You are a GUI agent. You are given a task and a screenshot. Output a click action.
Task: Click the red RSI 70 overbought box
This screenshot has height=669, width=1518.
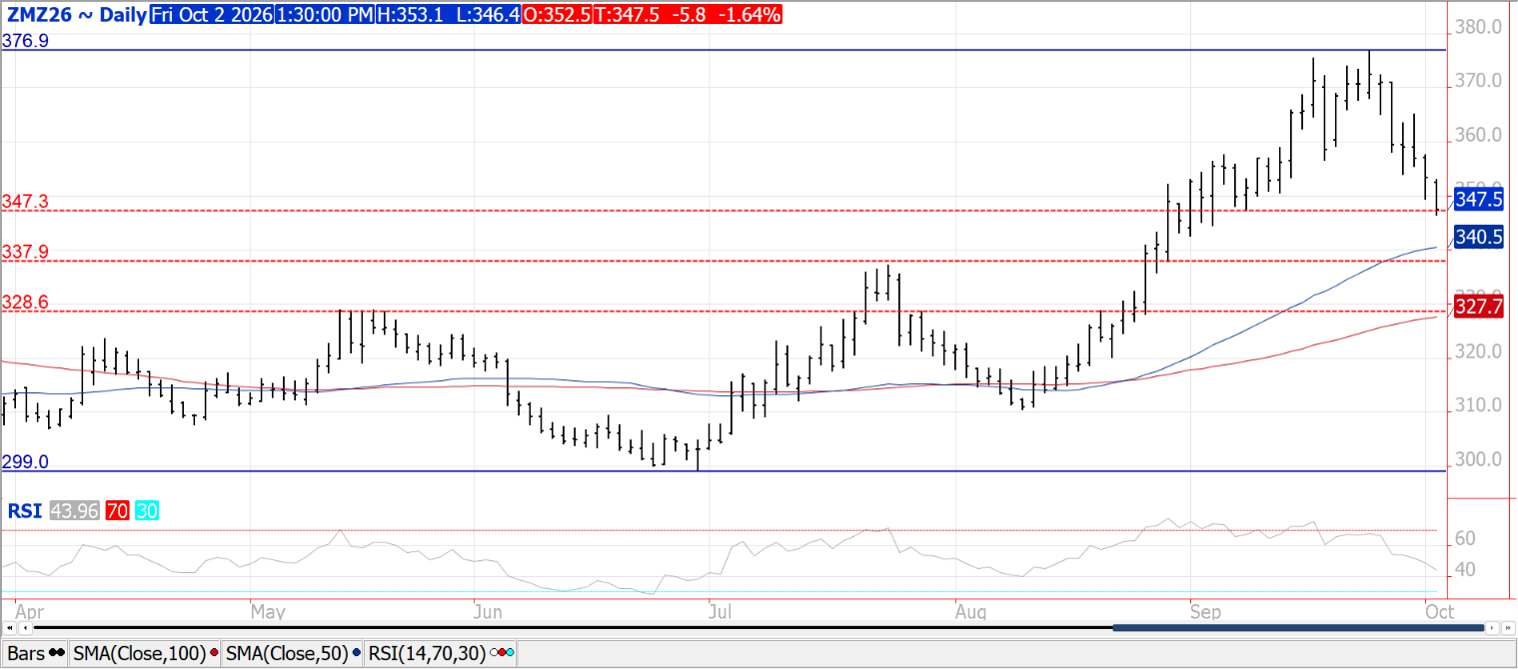tap(116, 511)
